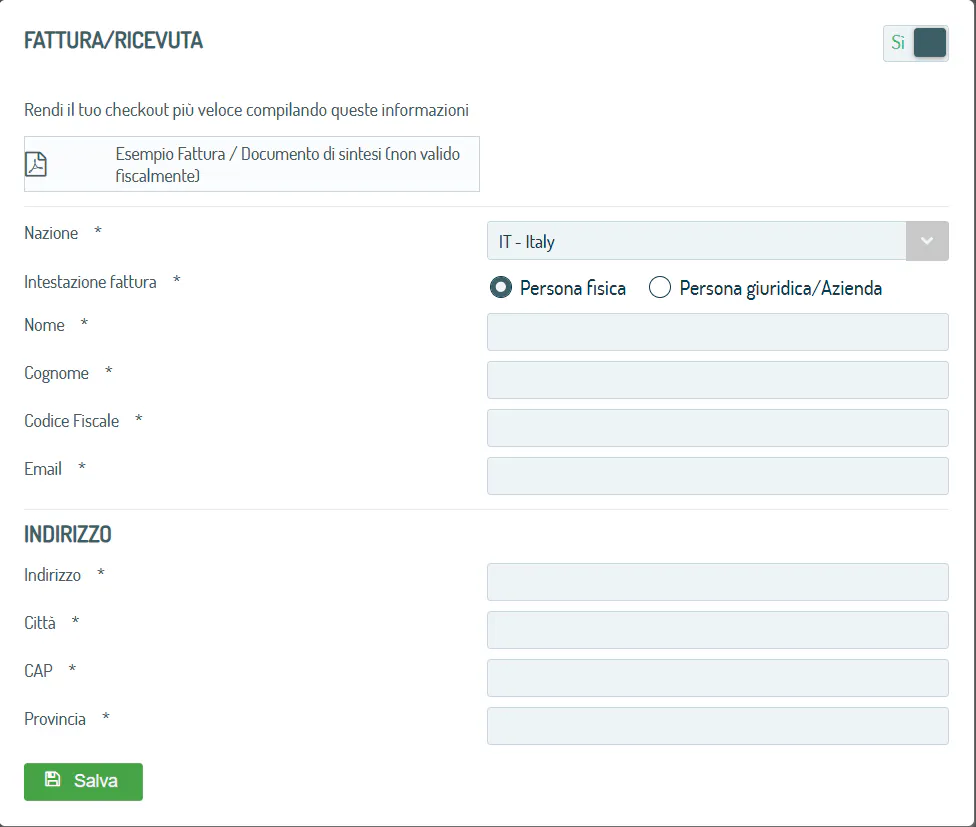Select the Persona fisica radio button
The width and height of the screenshot is (976, 827).
click(500, 287)
